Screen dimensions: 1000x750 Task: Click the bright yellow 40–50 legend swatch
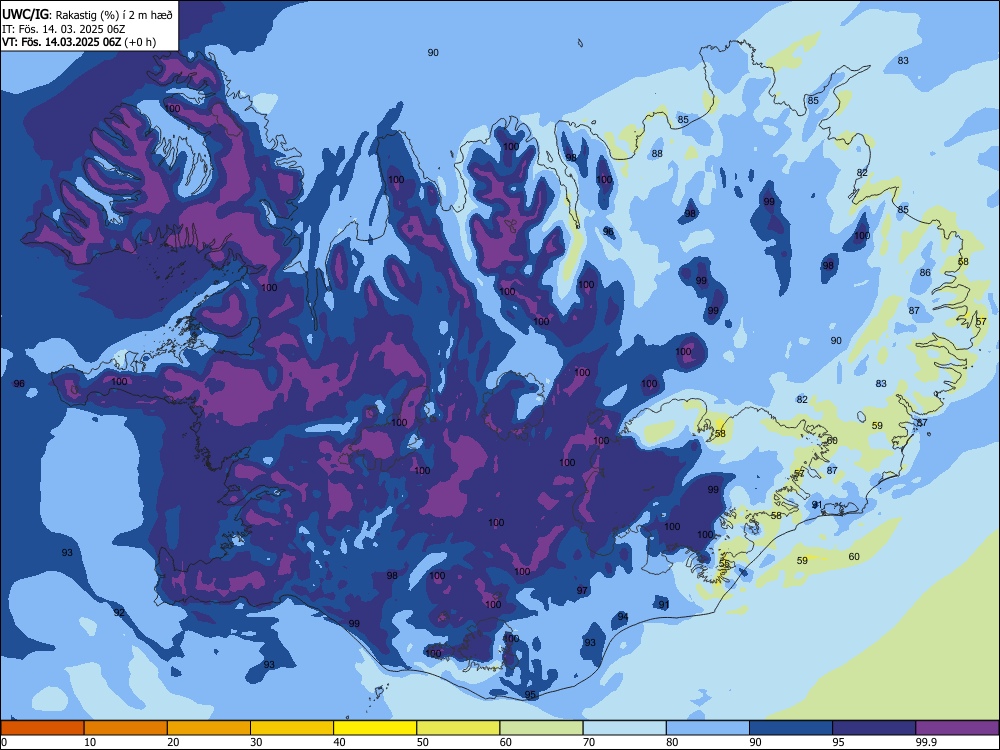pyautogui.click(x=375, y=728)
